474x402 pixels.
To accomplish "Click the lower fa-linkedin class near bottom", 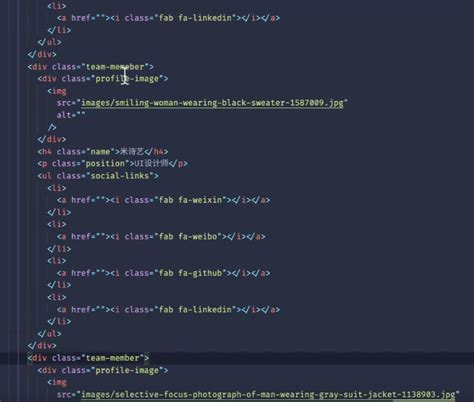I will (205, 310).
